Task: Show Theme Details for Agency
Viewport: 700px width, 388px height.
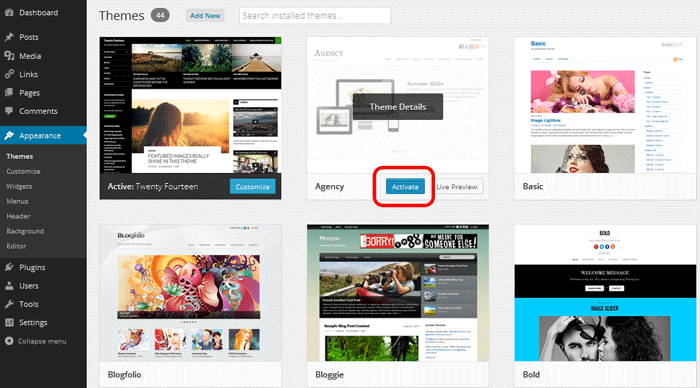Action: [x=398, y=107]
